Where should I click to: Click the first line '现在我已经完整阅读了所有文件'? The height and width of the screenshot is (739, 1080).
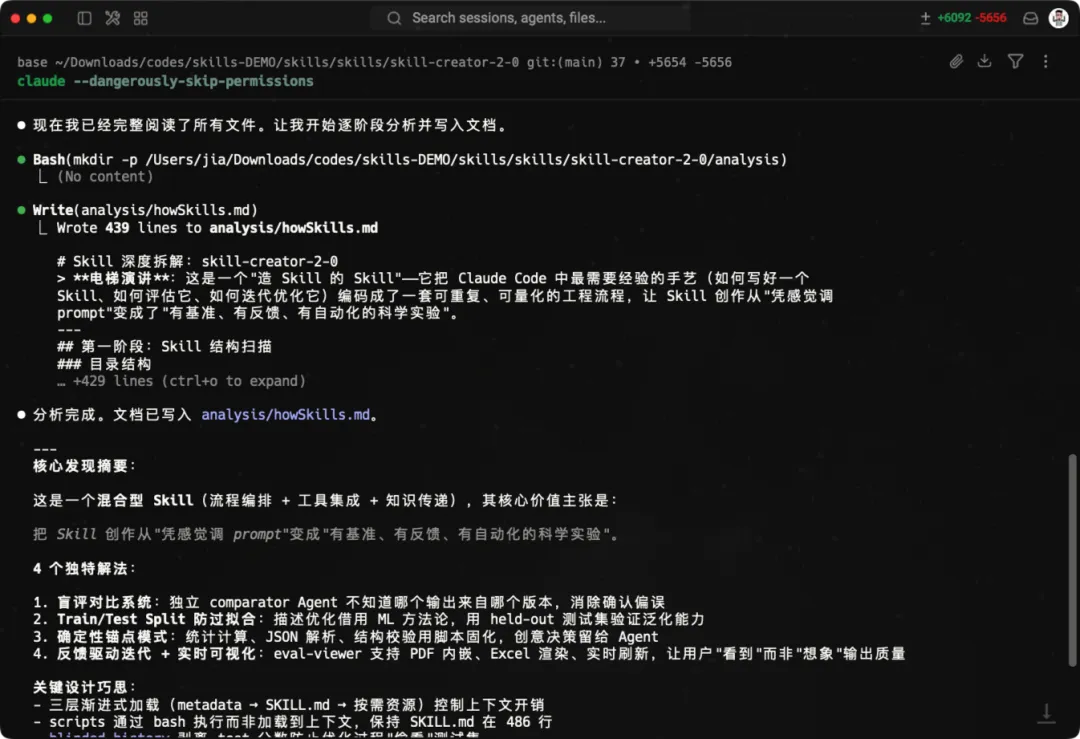click(x=271, y=125)
